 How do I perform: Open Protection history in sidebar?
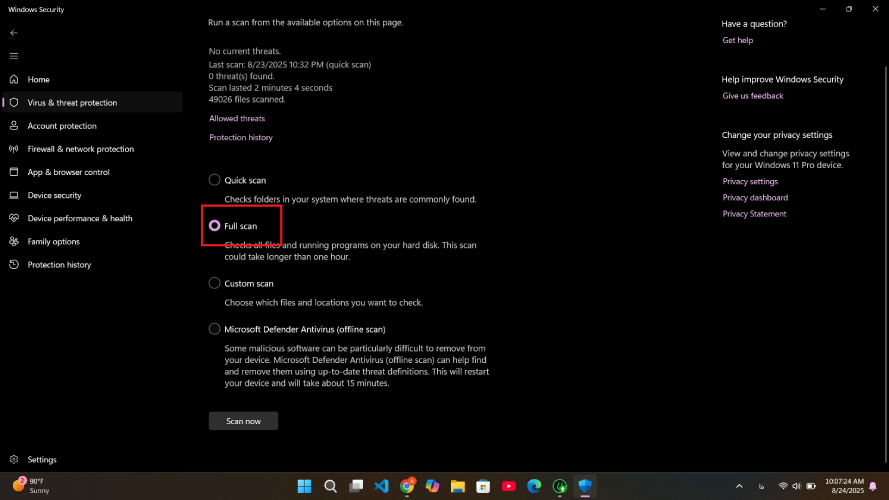tap(59, 265)
